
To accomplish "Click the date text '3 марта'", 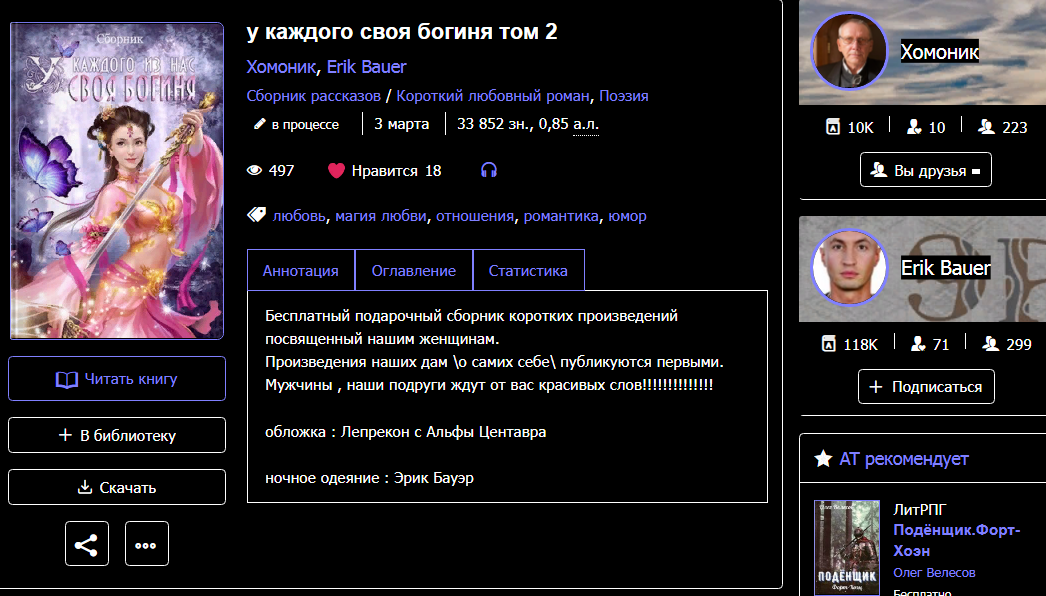I will [402, 124].
